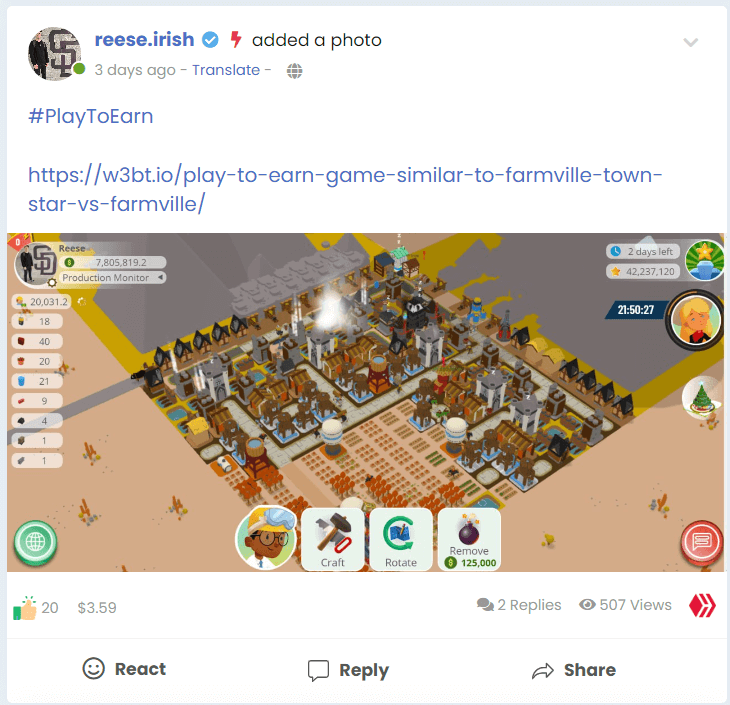730x705 pixels.
Task: Open the w3bt.io article link
Action: coord(345,190)
